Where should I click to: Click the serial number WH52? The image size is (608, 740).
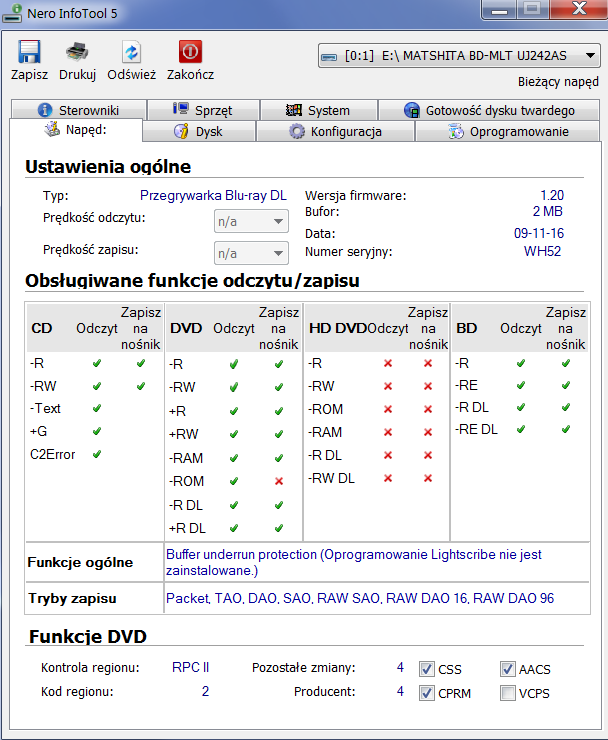(542, 251)
